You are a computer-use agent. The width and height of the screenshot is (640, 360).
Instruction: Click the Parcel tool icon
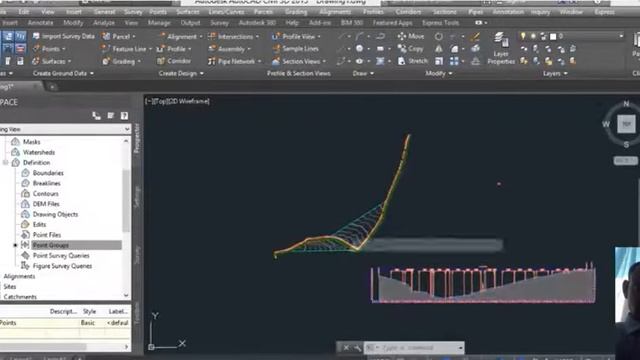point(106,36)
